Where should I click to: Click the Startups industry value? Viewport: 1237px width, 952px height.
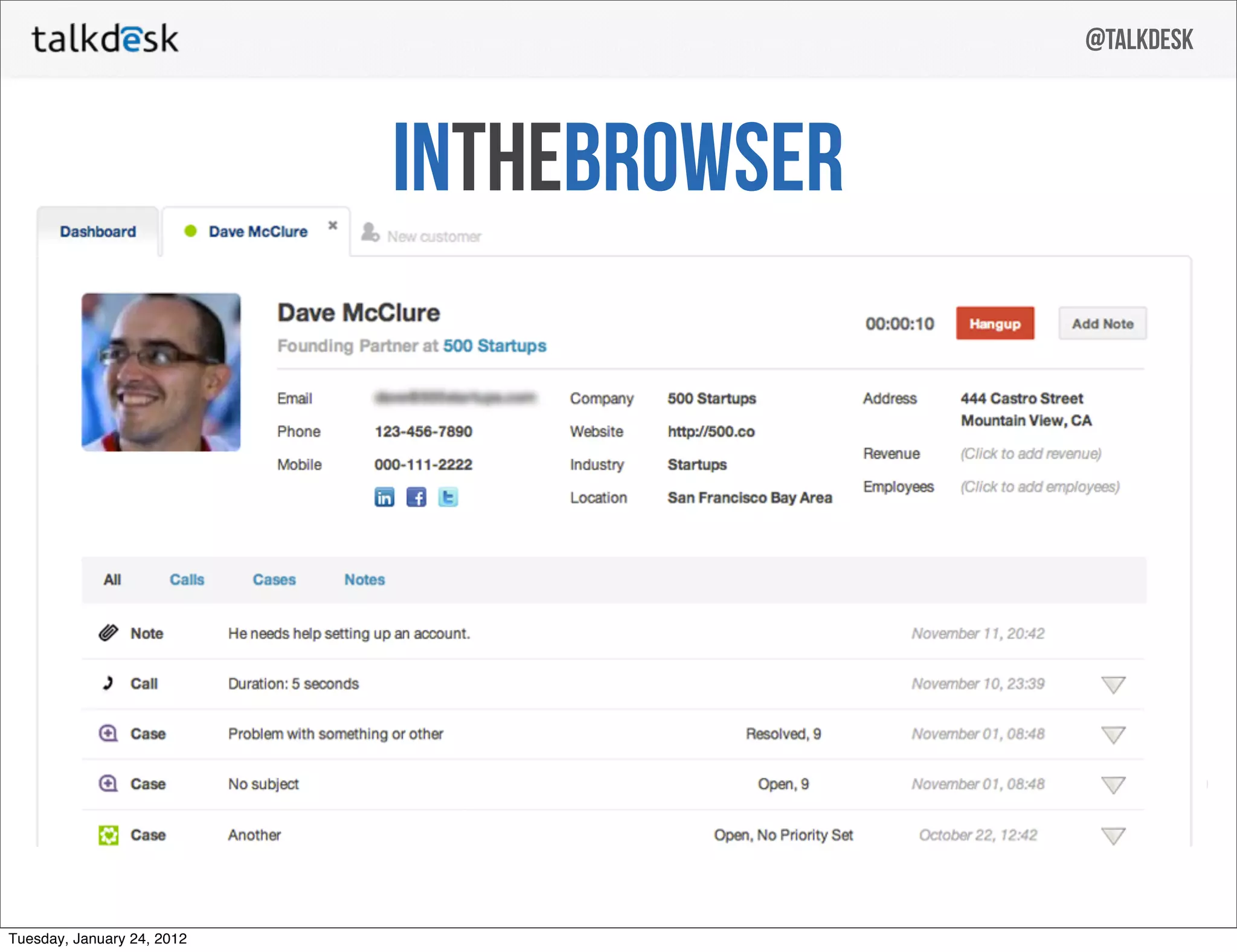[x=697, y=465]
